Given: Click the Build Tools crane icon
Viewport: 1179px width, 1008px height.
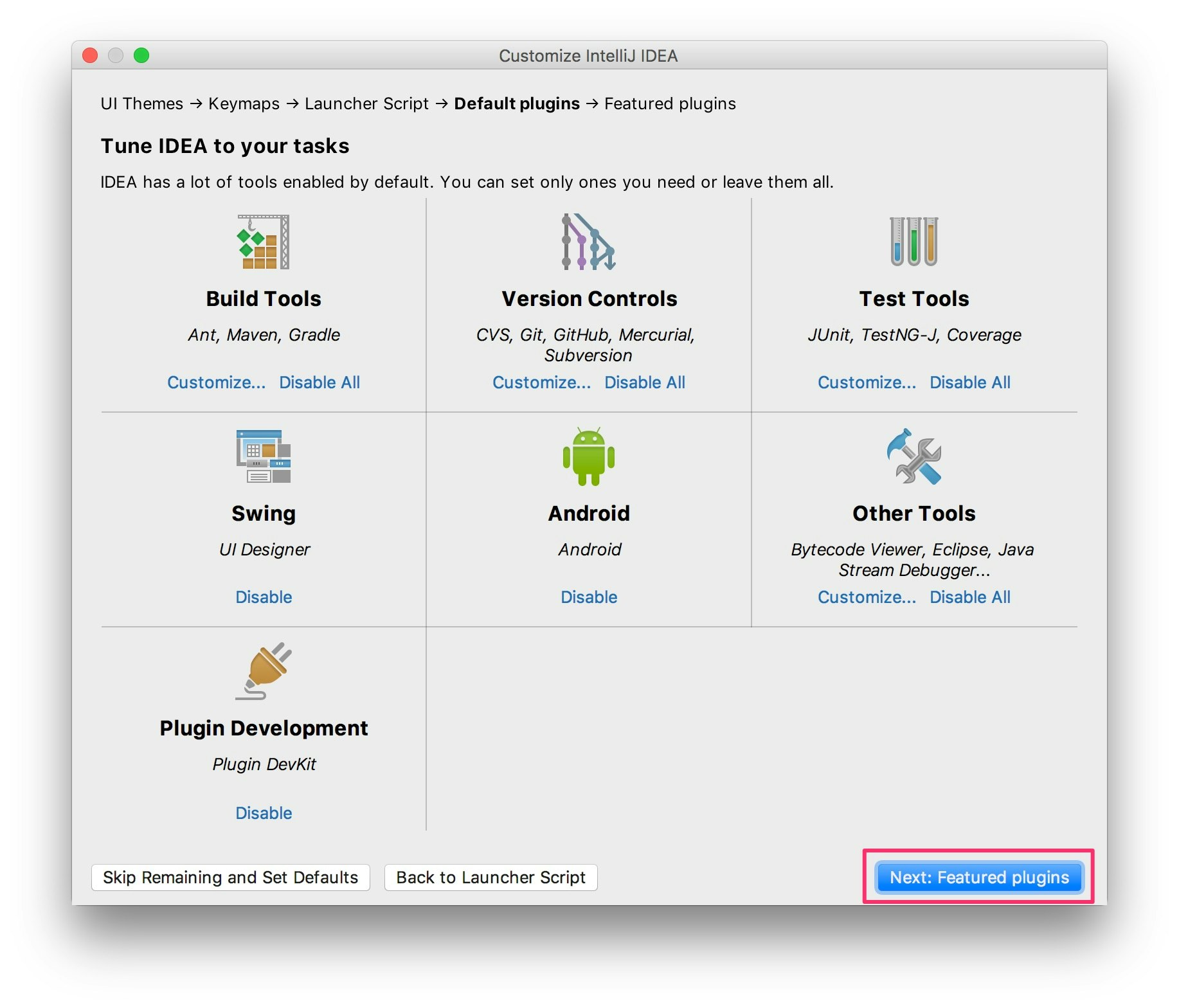Looking at the screenshot, I should [264, 242].
